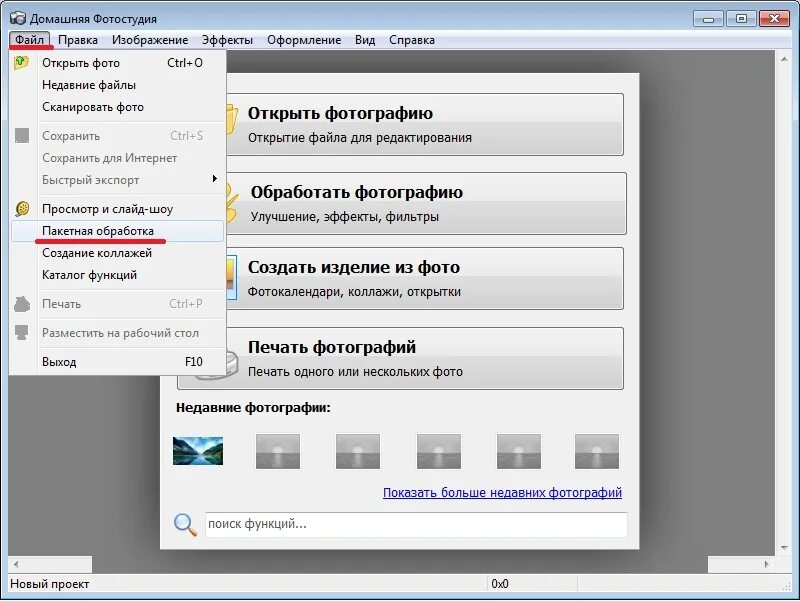Select Сканировать фото menu entry

pyautogui.click(x=117, y=107)
